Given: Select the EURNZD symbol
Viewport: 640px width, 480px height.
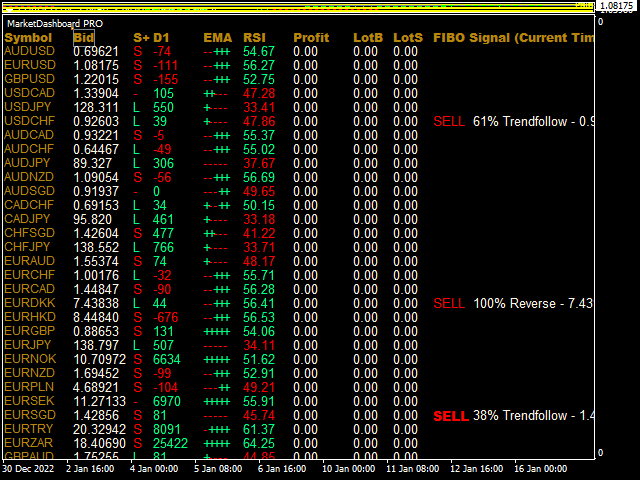Looking at the screenshot, I should tap(29, 373).
